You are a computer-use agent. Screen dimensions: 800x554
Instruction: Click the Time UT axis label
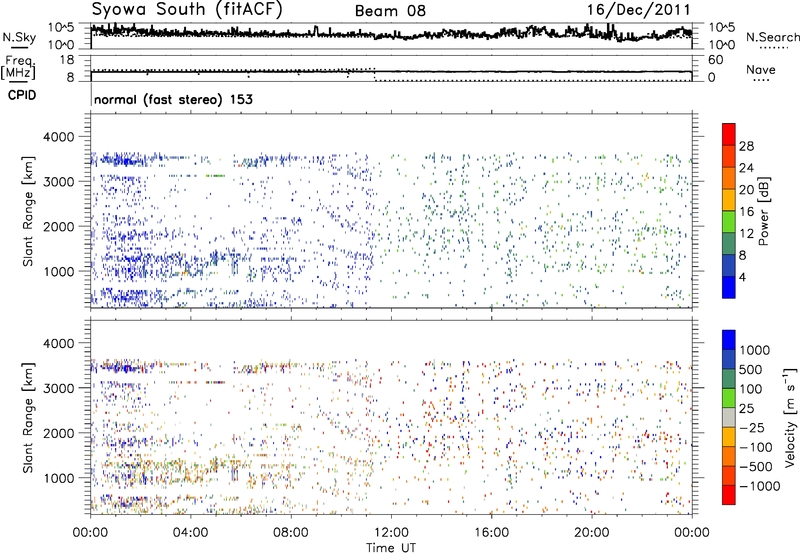[x=391, y=548]
